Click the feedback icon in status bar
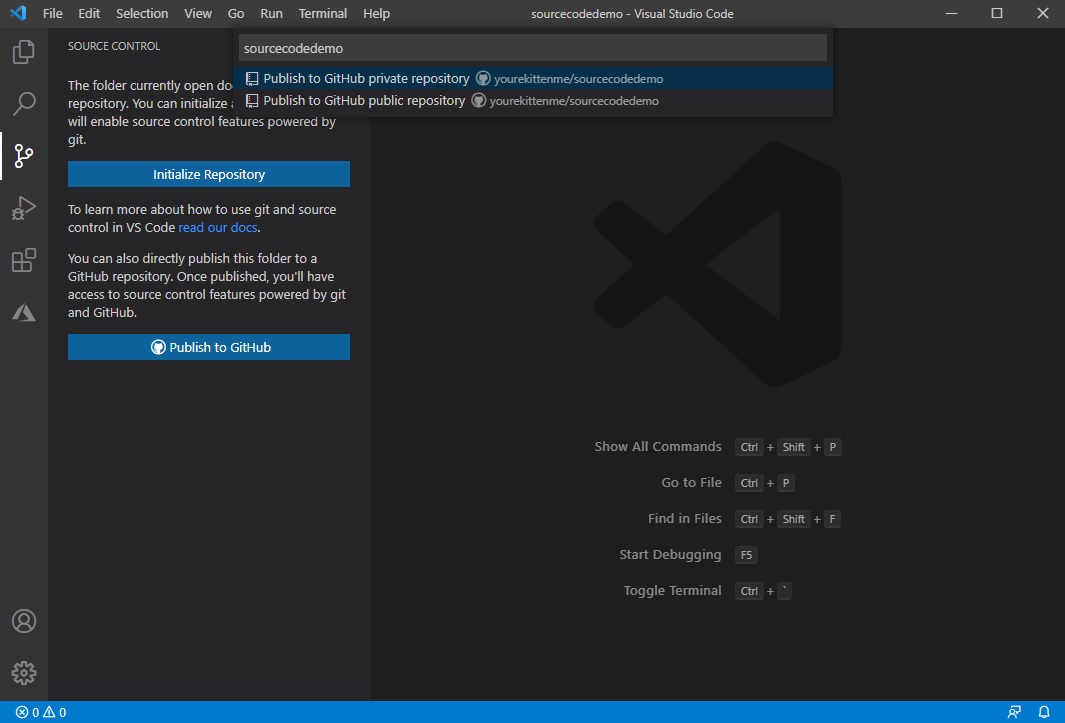Image resolution: width=1065 pixels, height=723 pixels. click(1013, 711)
